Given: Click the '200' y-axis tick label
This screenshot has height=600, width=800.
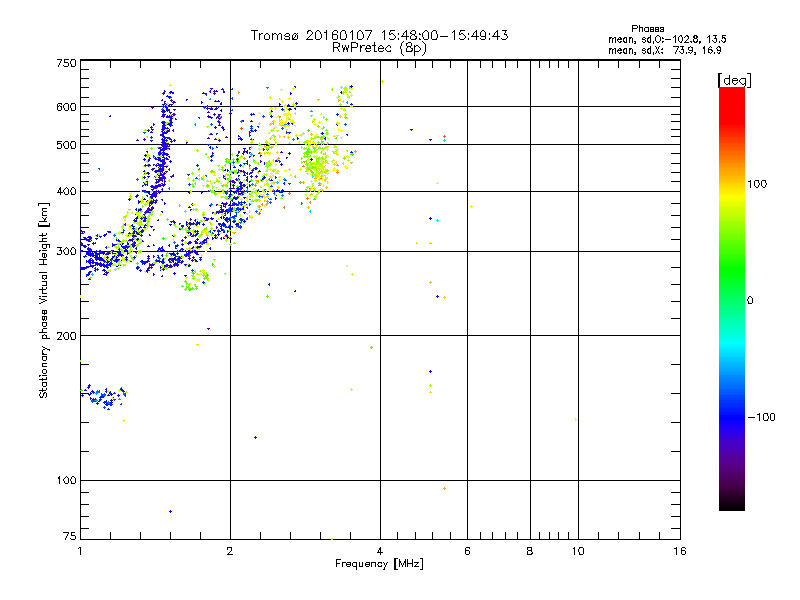Looking at the screenshot, I should (x=66, y=336).
